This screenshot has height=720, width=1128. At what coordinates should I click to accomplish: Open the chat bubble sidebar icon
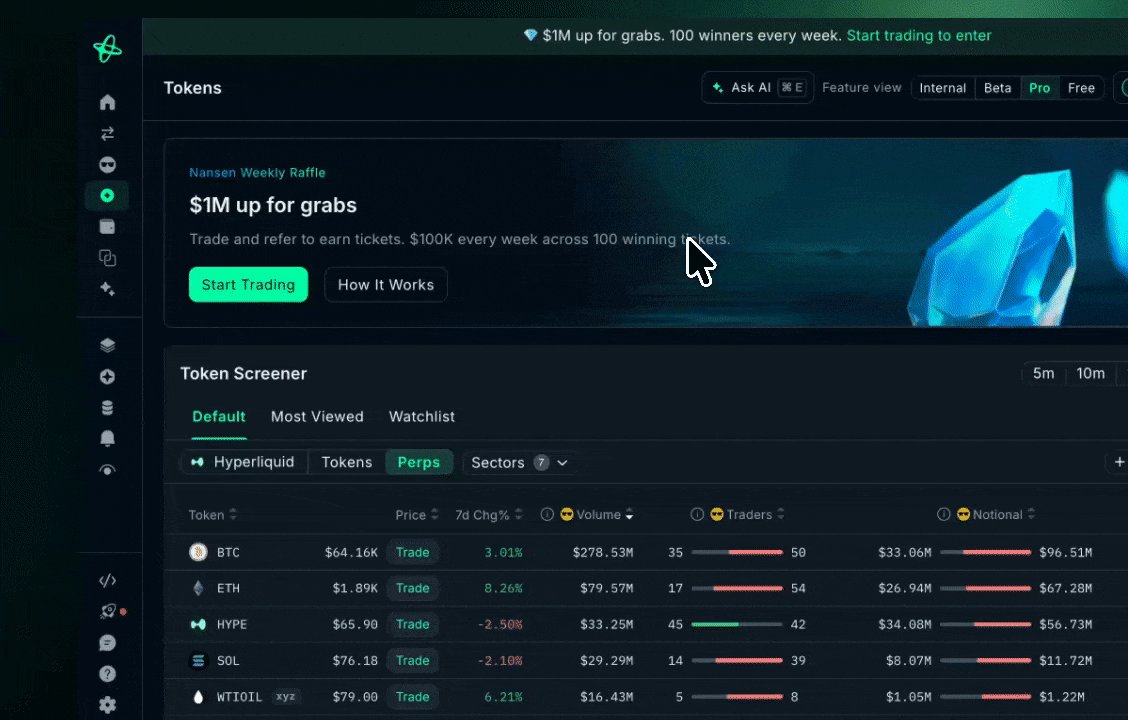pyautogui.click(x=107, y=642)
